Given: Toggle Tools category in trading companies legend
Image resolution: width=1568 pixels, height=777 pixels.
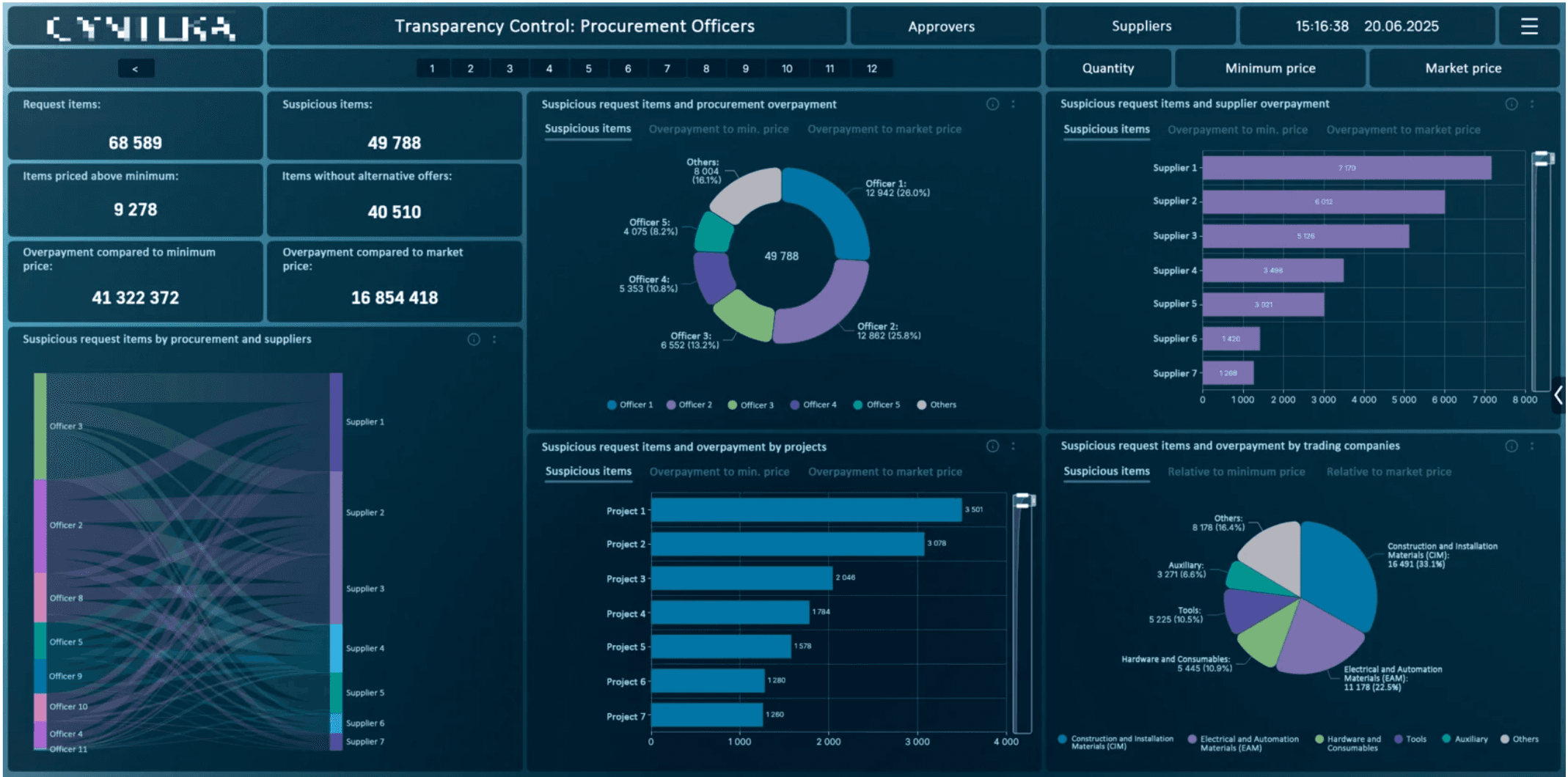Looking at the screenshot, I should (x=1410, y=739).
